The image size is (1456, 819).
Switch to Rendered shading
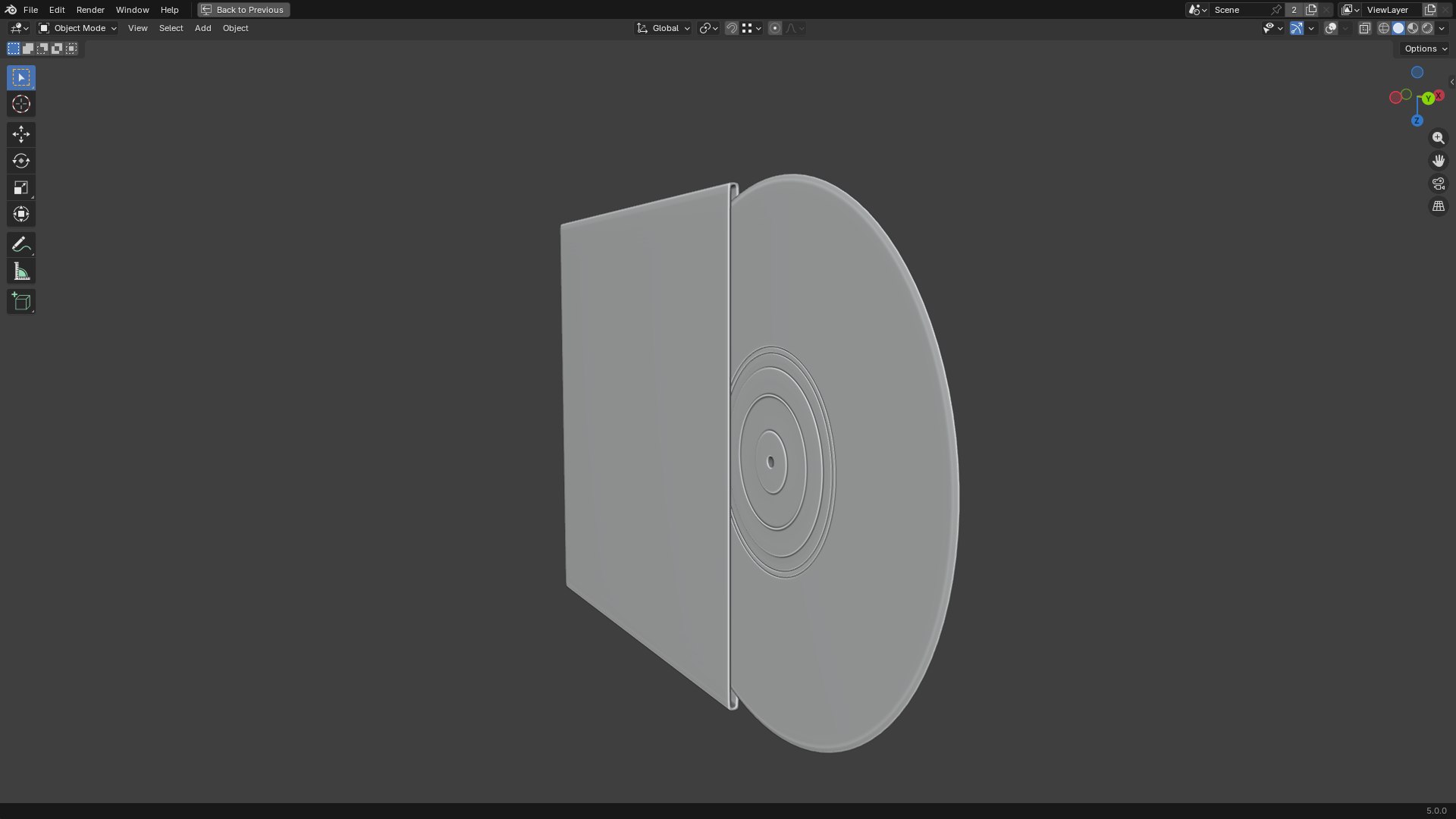point(1427,28)
